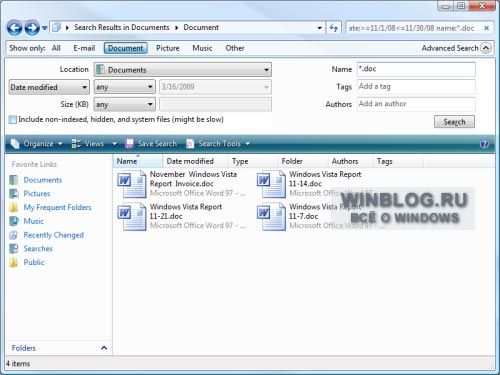This screenshot has height=375, width=500.
Task: Toggle Include non-indexed, hidden, and system files
Action: pos(13,120)
